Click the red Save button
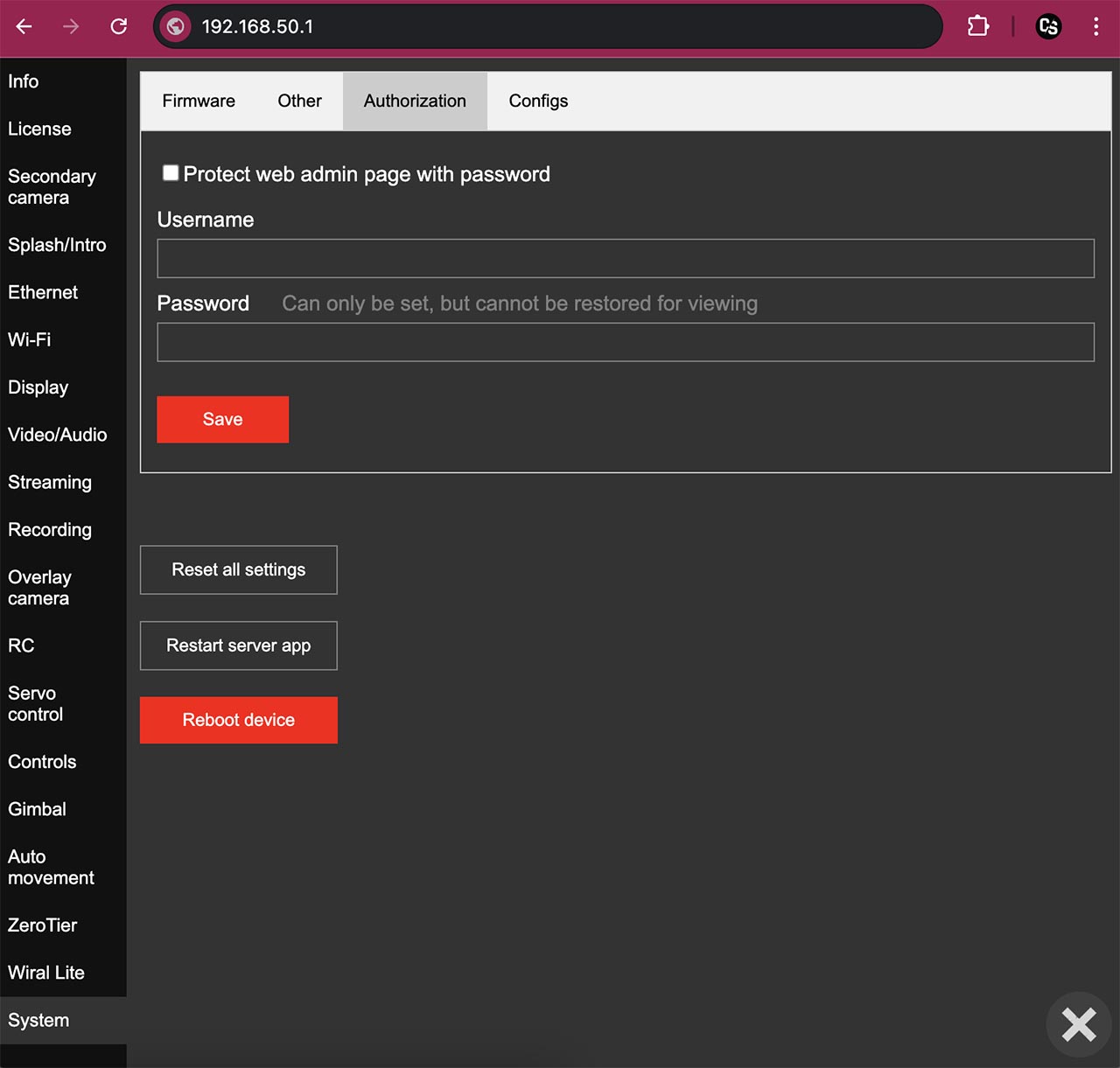Screen dimensions: 1120x1068 click(x=223, y=420)
